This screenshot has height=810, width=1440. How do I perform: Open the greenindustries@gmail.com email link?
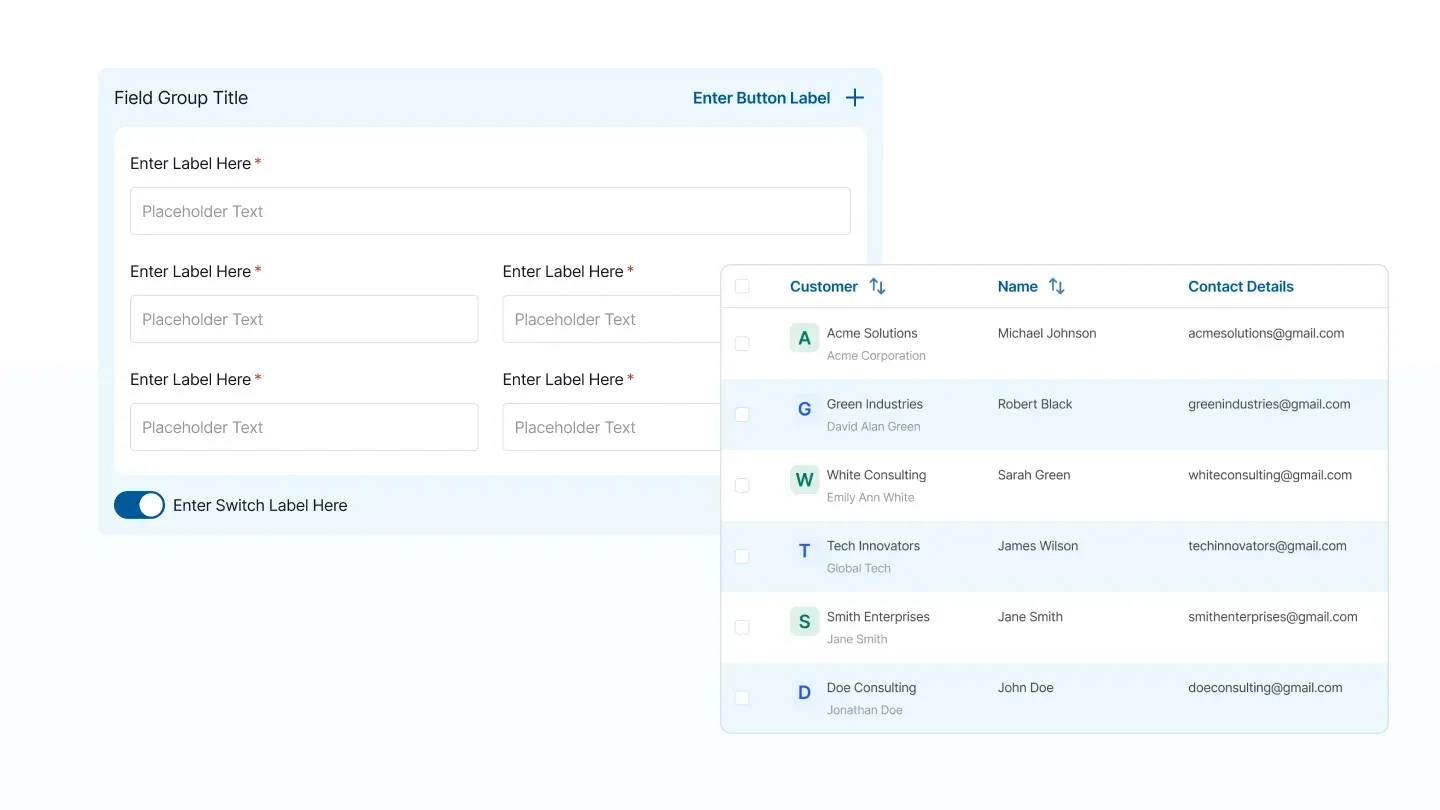tap(1269, 404)
